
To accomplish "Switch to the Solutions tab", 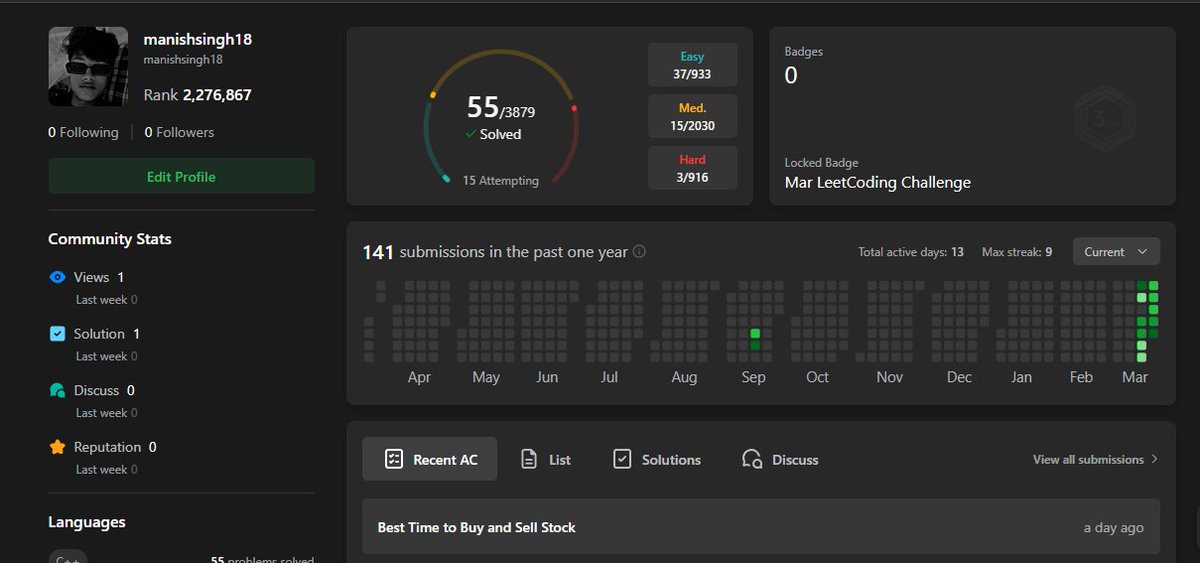I will point(657,459).
